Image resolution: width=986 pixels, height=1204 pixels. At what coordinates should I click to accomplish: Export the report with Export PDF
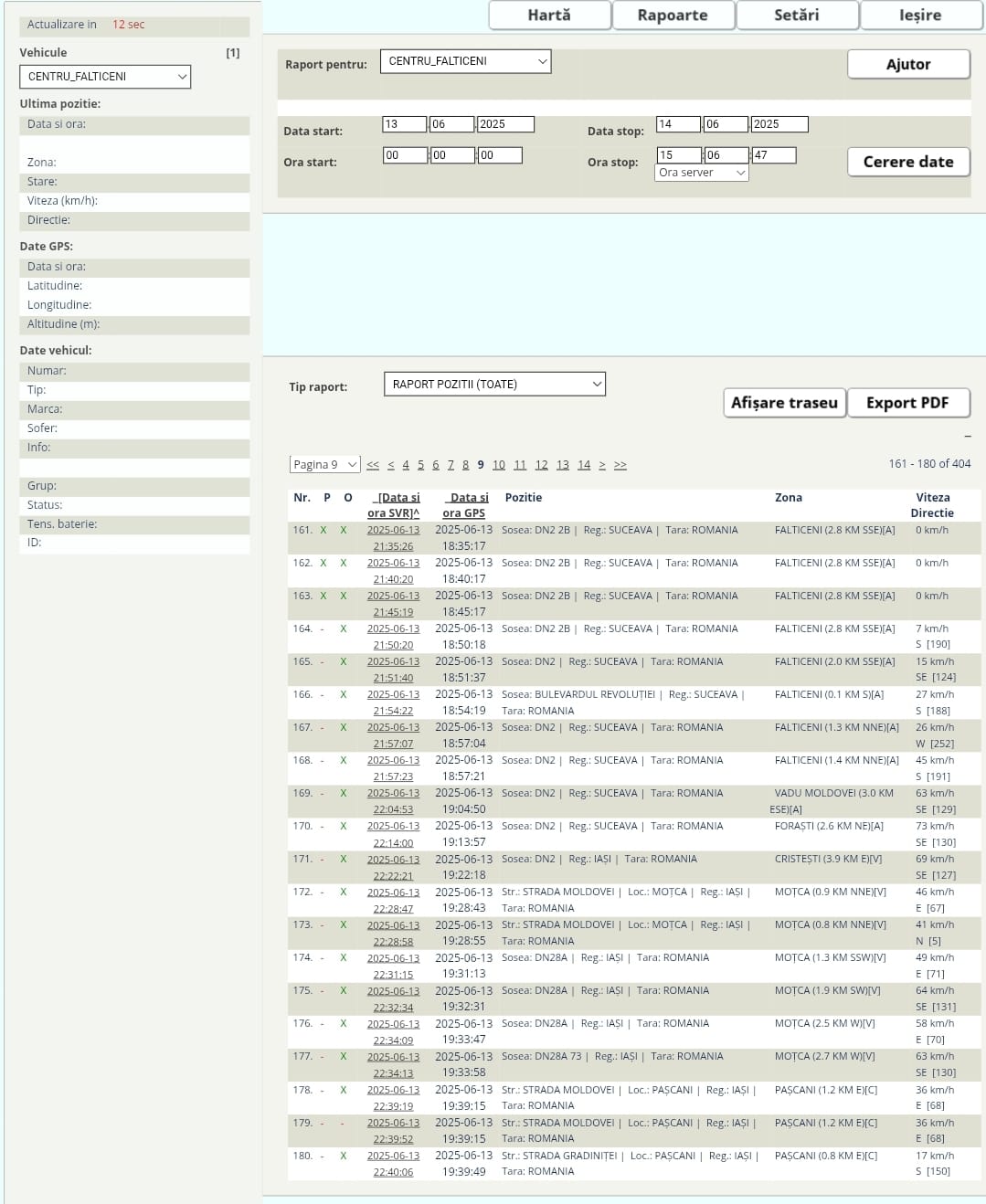[x=907, y=403]
